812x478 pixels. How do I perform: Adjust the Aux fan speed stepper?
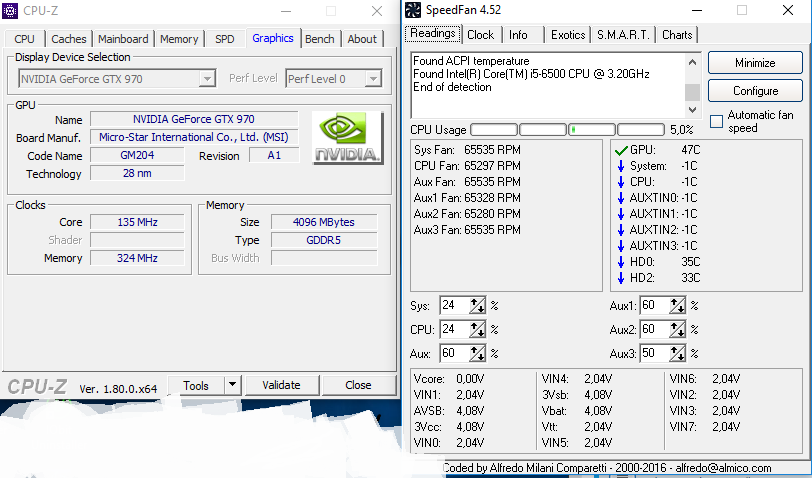tap(477, 353)
